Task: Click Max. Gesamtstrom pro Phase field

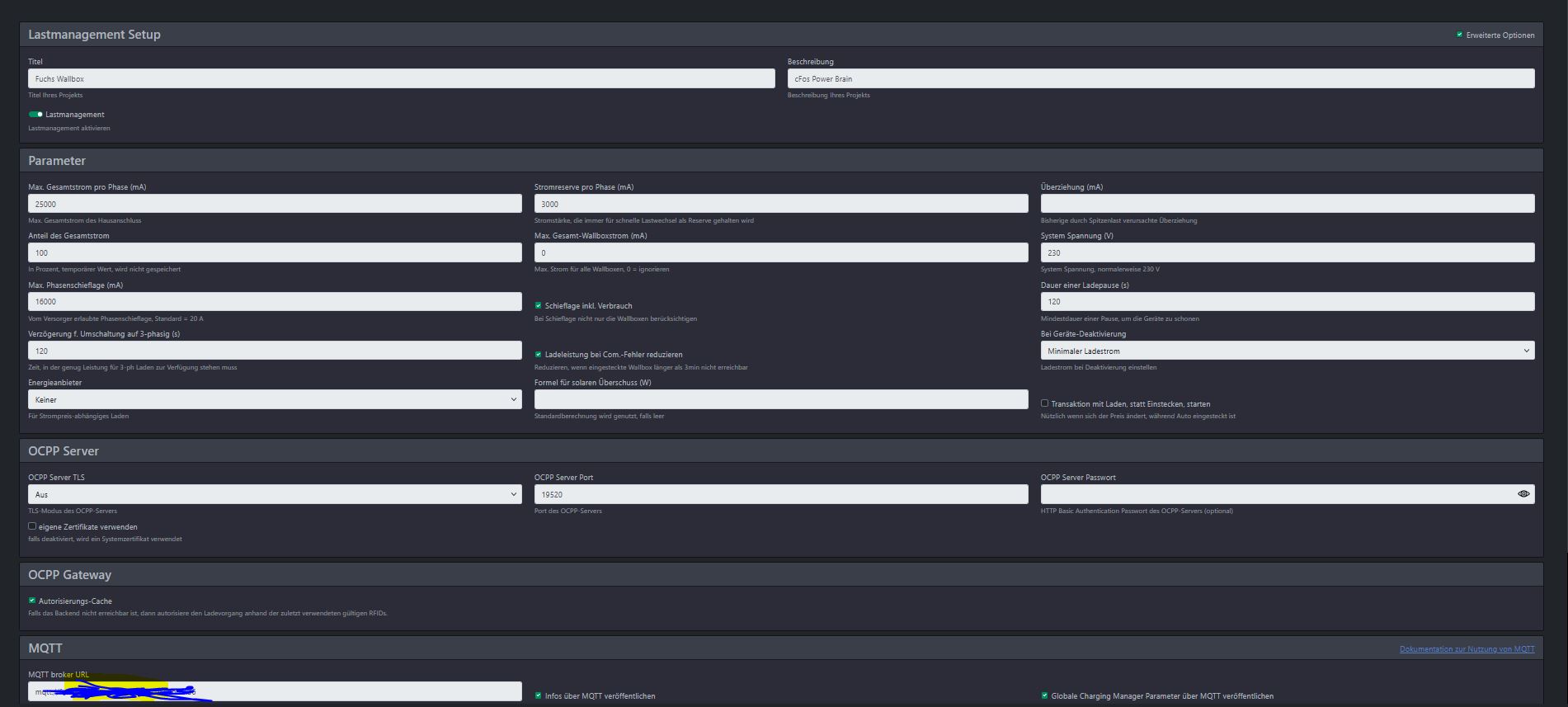Action: coord(275,204)
